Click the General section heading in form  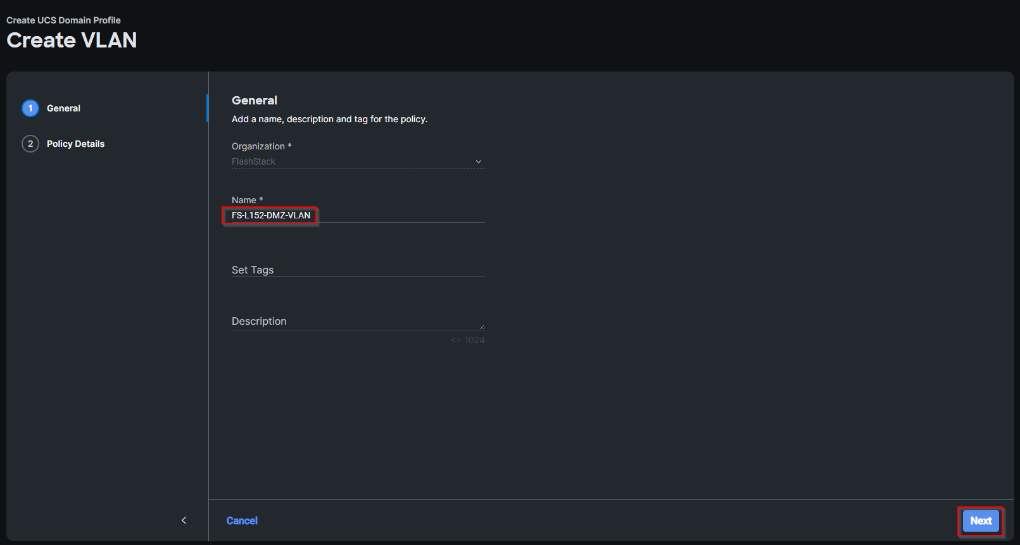point(254,100)
